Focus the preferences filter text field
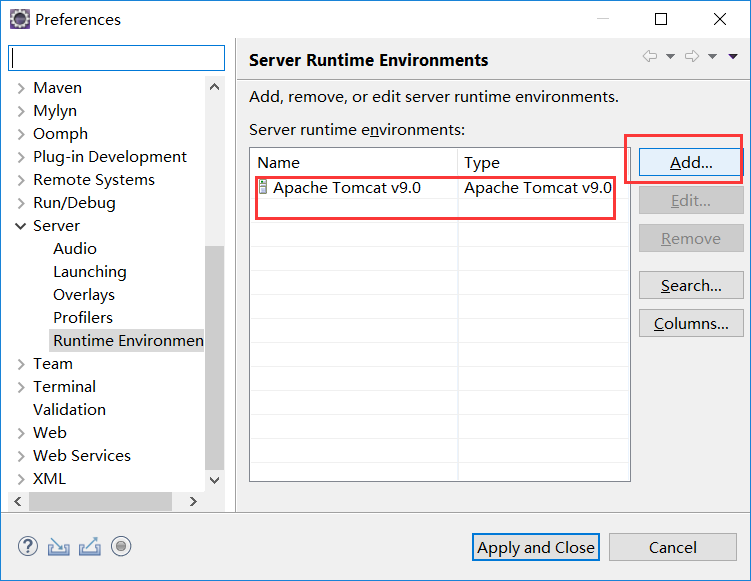Image resolution: width=751 pixels, height=581 pixels. coord(116,58)
